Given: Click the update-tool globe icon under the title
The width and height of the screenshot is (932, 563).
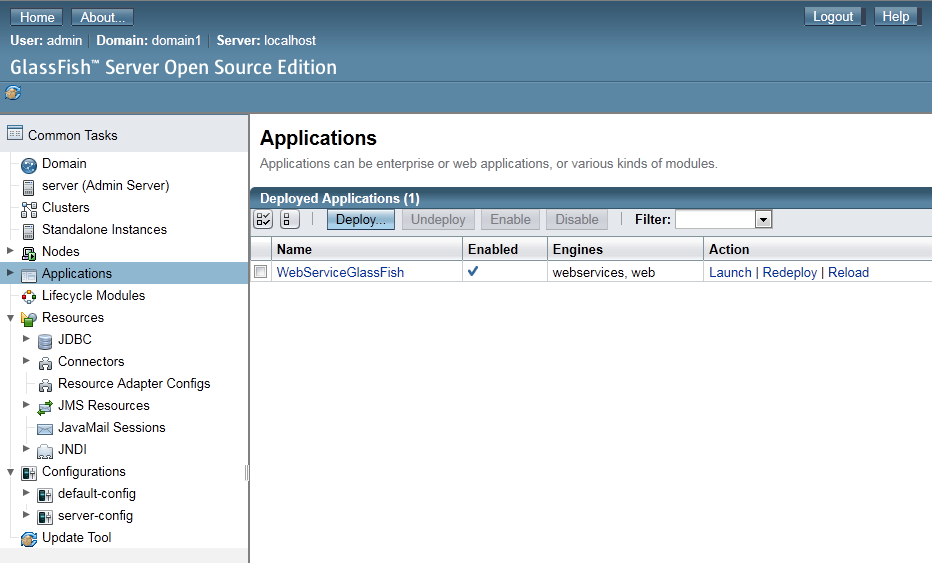Looking at the screenshot, I should pos(13,93).
